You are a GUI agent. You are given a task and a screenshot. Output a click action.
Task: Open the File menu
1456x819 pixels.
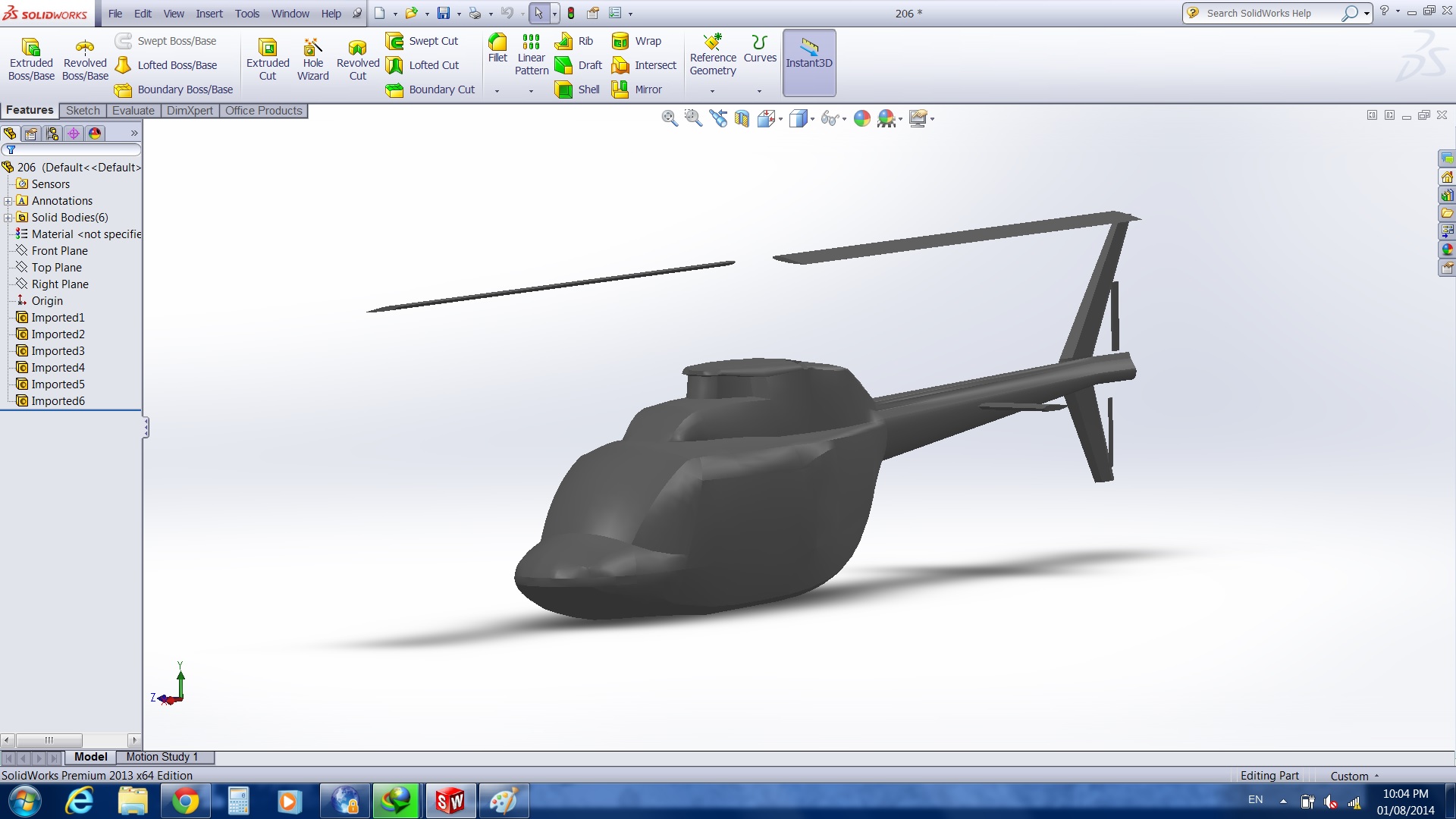115,14
